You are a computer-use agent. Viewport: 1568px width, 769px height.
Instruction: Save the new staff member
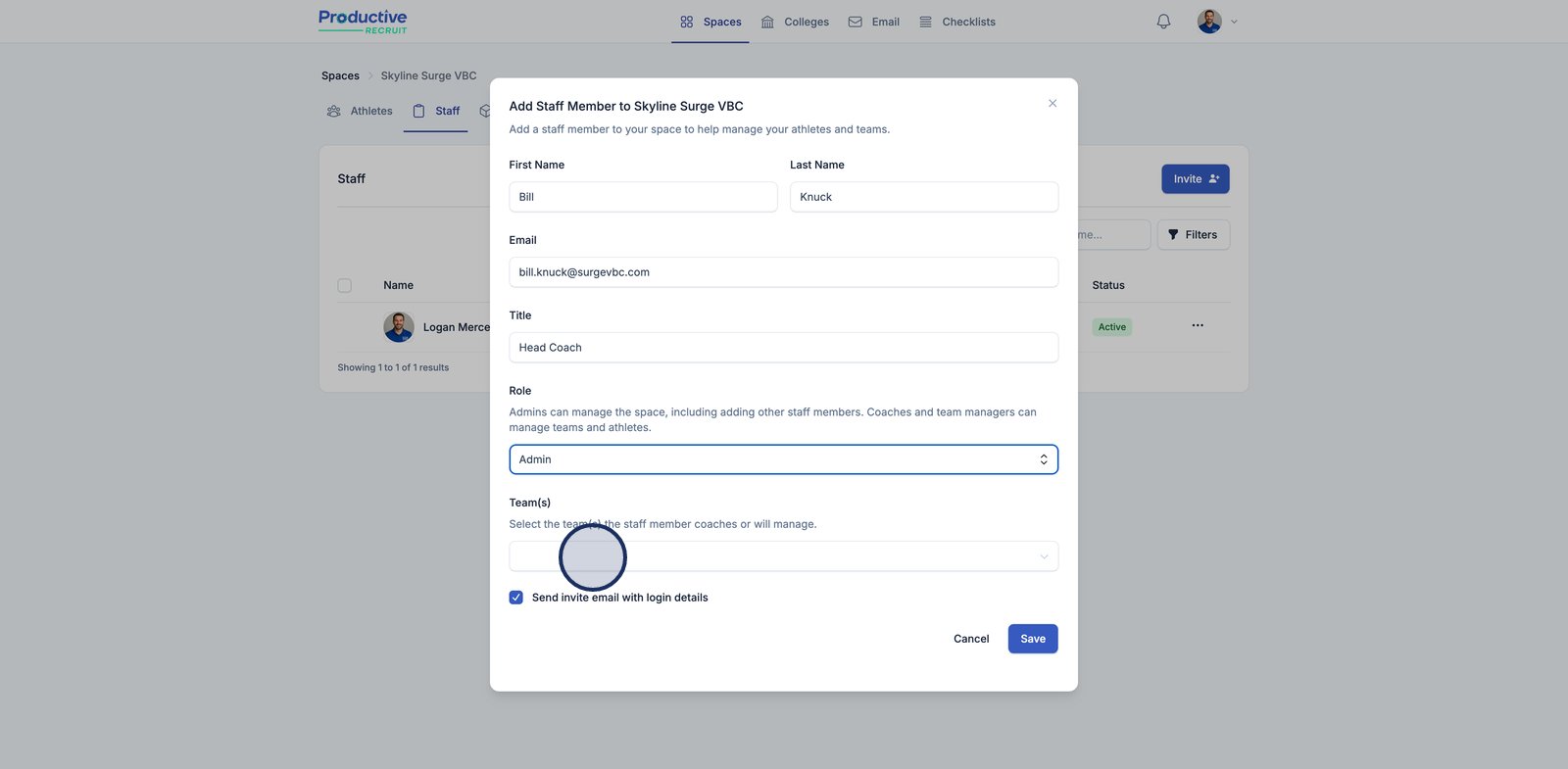pos(1032,639)
